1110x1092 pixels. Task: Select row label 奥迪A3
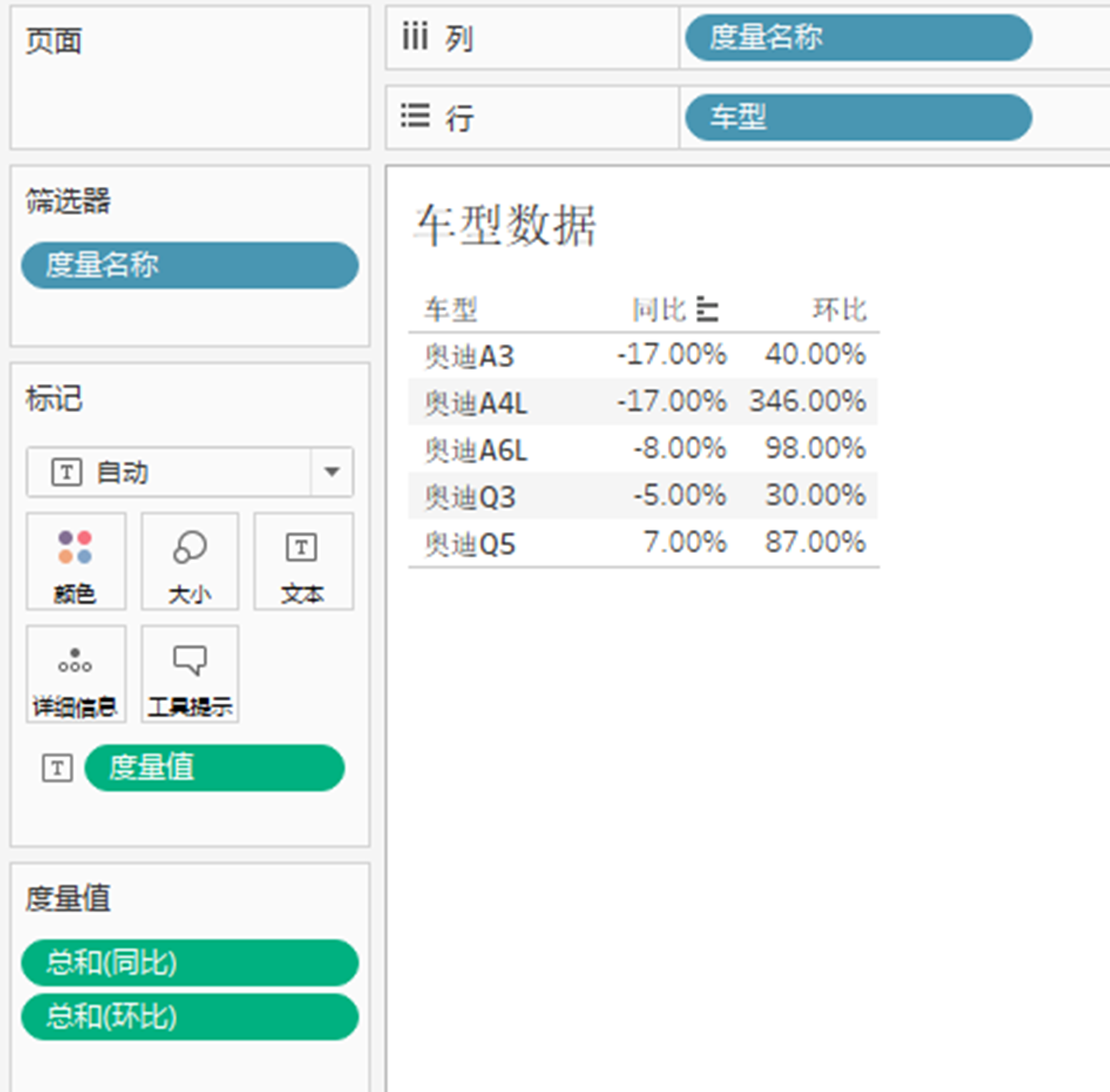[469, 356]
